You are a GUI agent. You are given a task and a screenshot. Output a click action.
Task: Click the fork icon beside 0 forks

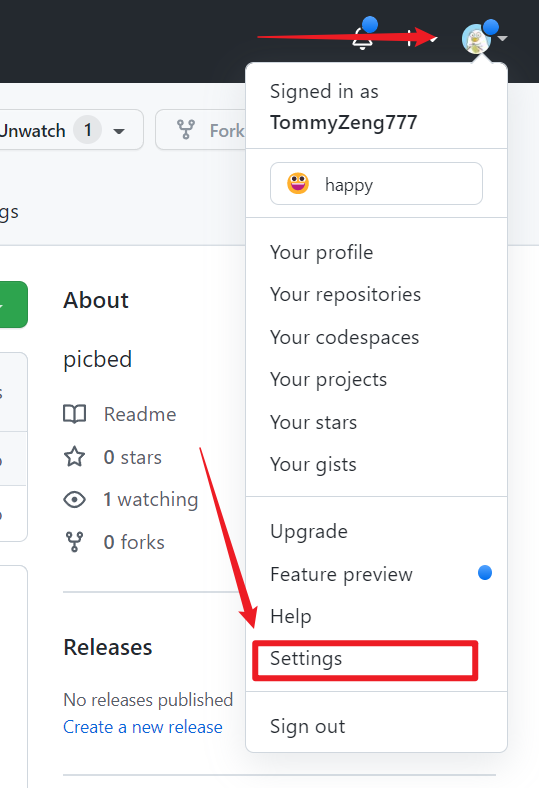tap(74, 542)
